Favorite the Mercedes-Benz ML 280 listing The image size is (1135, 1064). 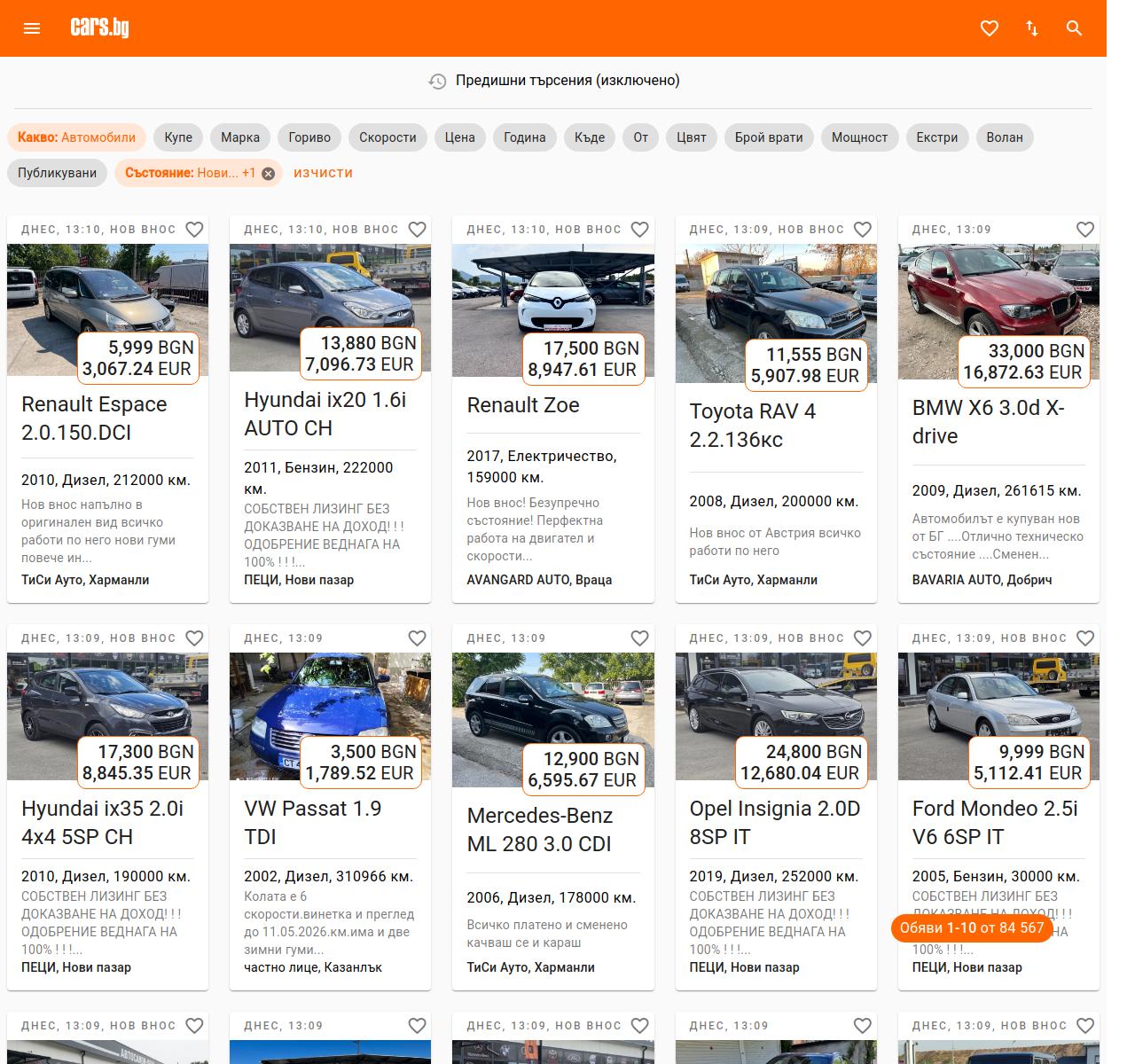point(639,638)
